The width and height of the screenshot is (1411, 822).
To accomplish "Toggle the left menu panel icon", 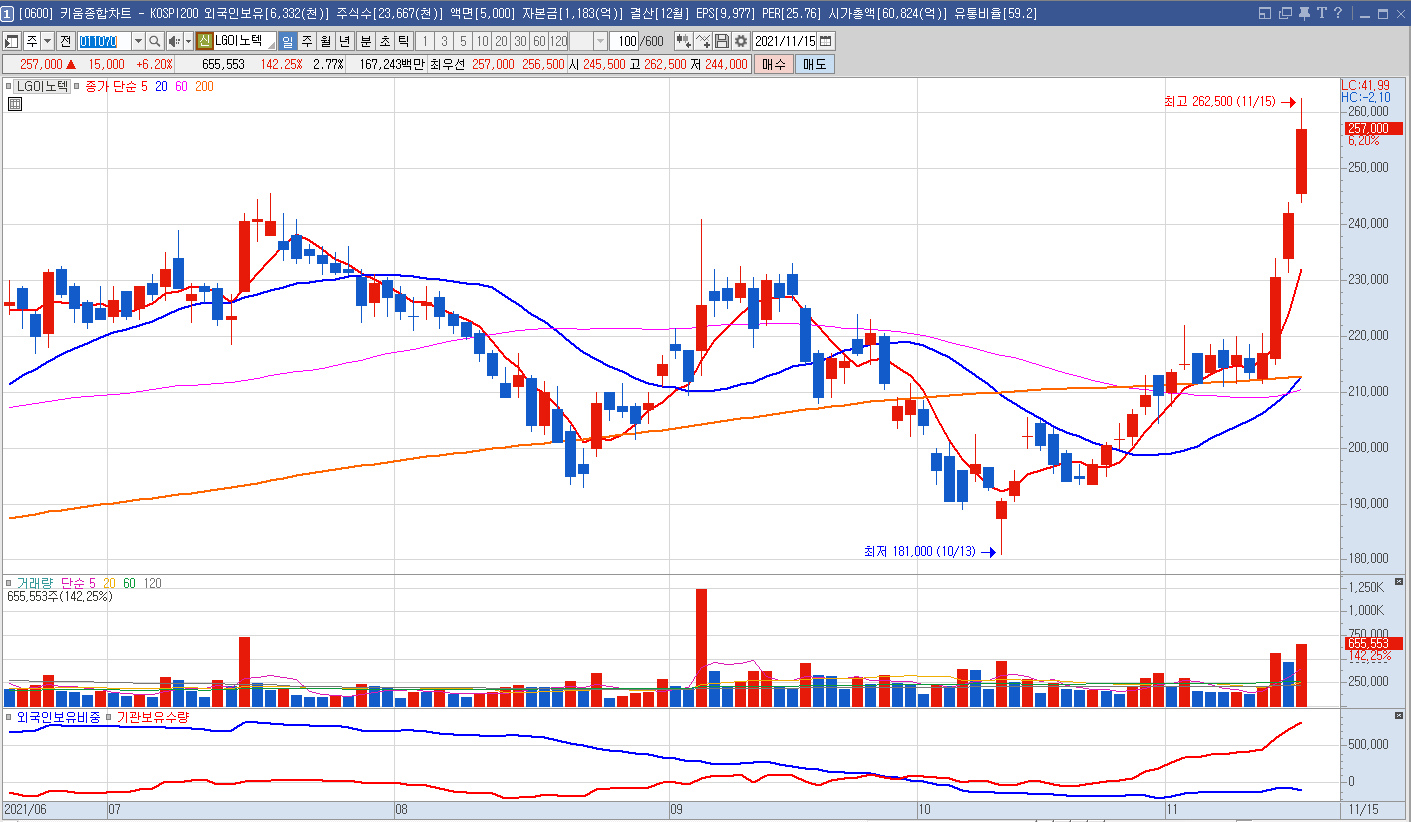I will [x=13, y=41].
